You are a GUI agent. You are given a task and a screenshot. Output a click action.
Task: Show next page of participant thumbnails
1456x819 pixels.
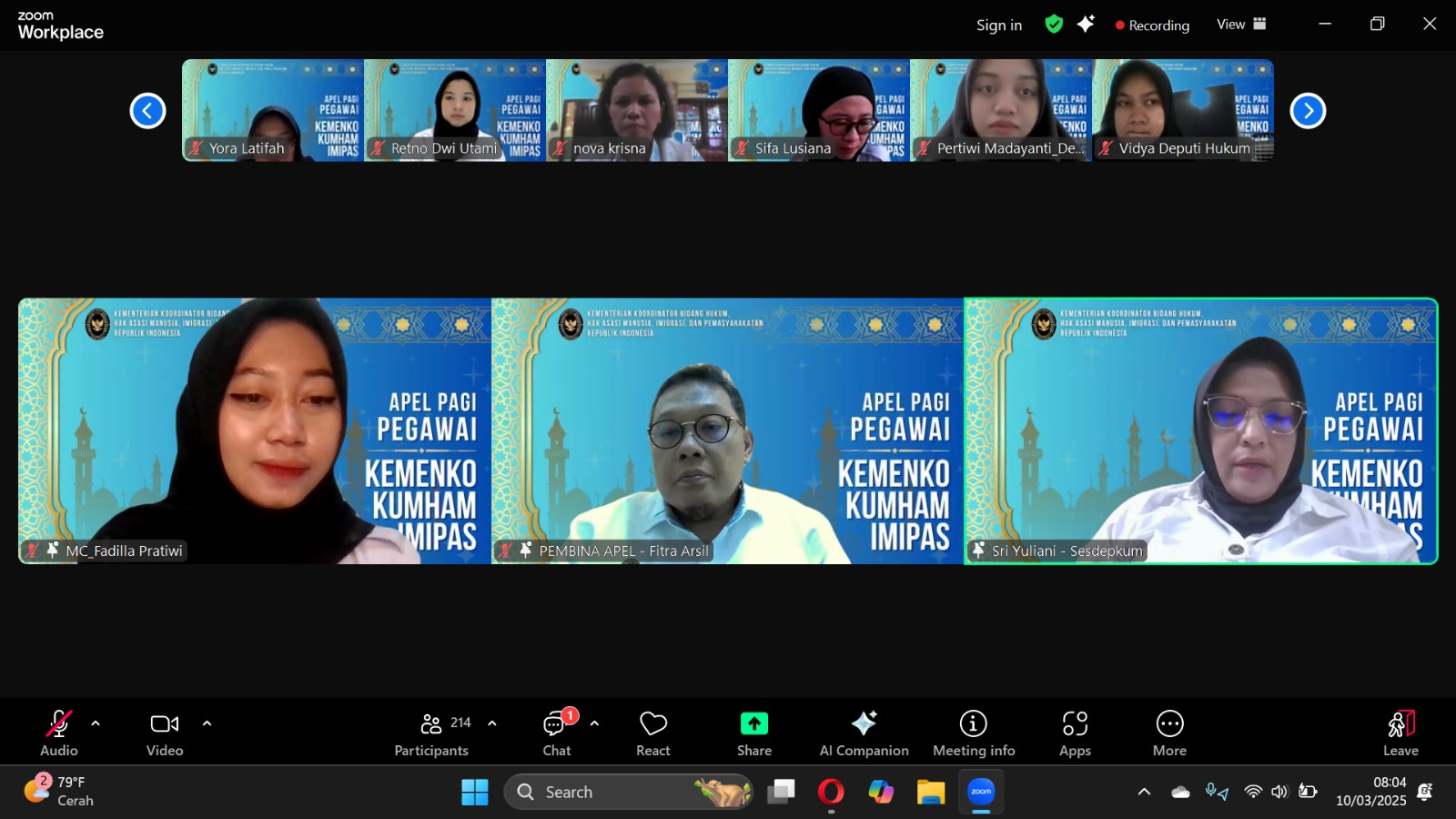pyautogui.click(x=1308, y=111)
